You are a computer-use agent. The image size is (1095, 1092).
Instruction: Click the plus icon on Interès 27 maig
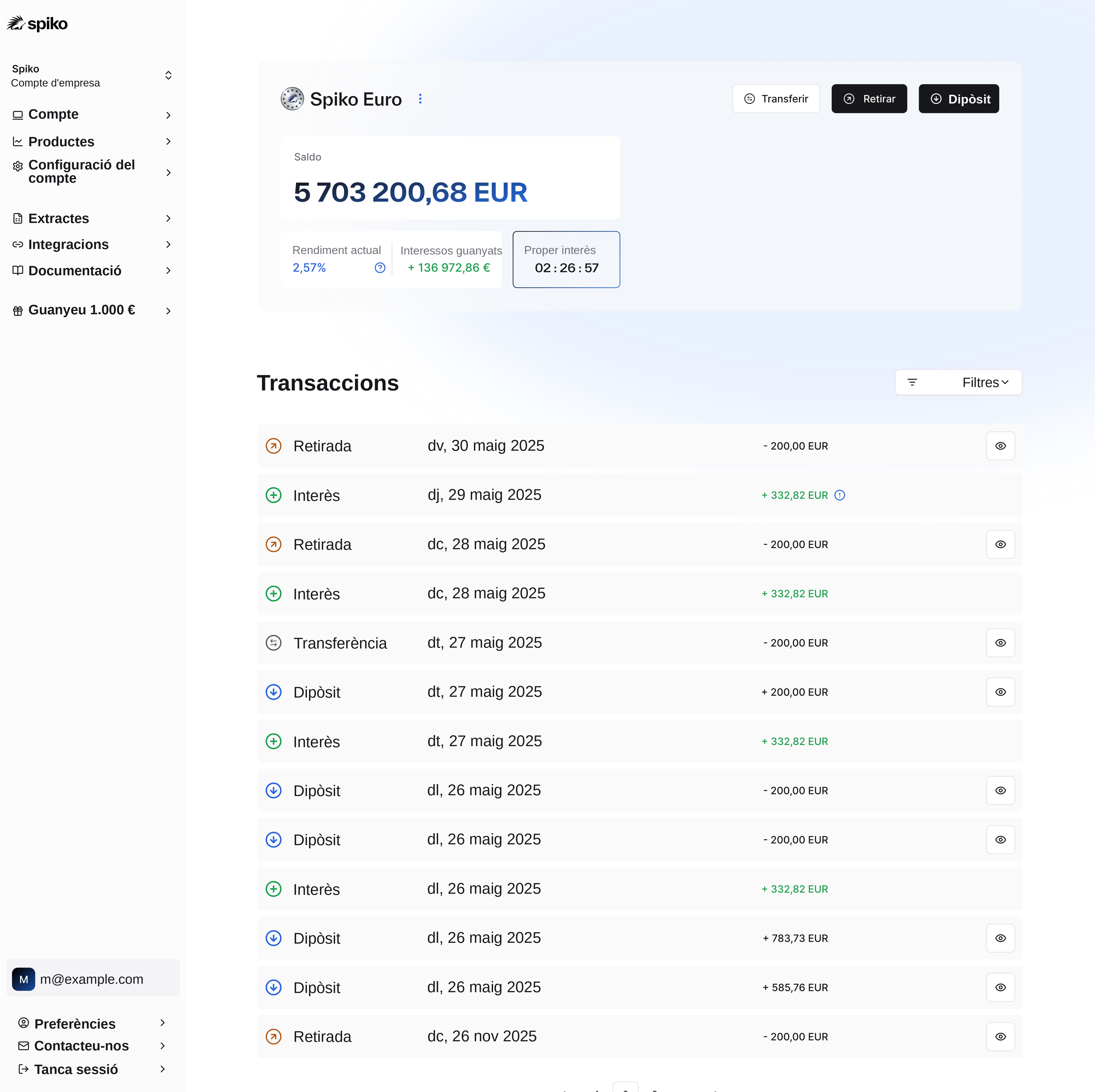tap(274, 741)
